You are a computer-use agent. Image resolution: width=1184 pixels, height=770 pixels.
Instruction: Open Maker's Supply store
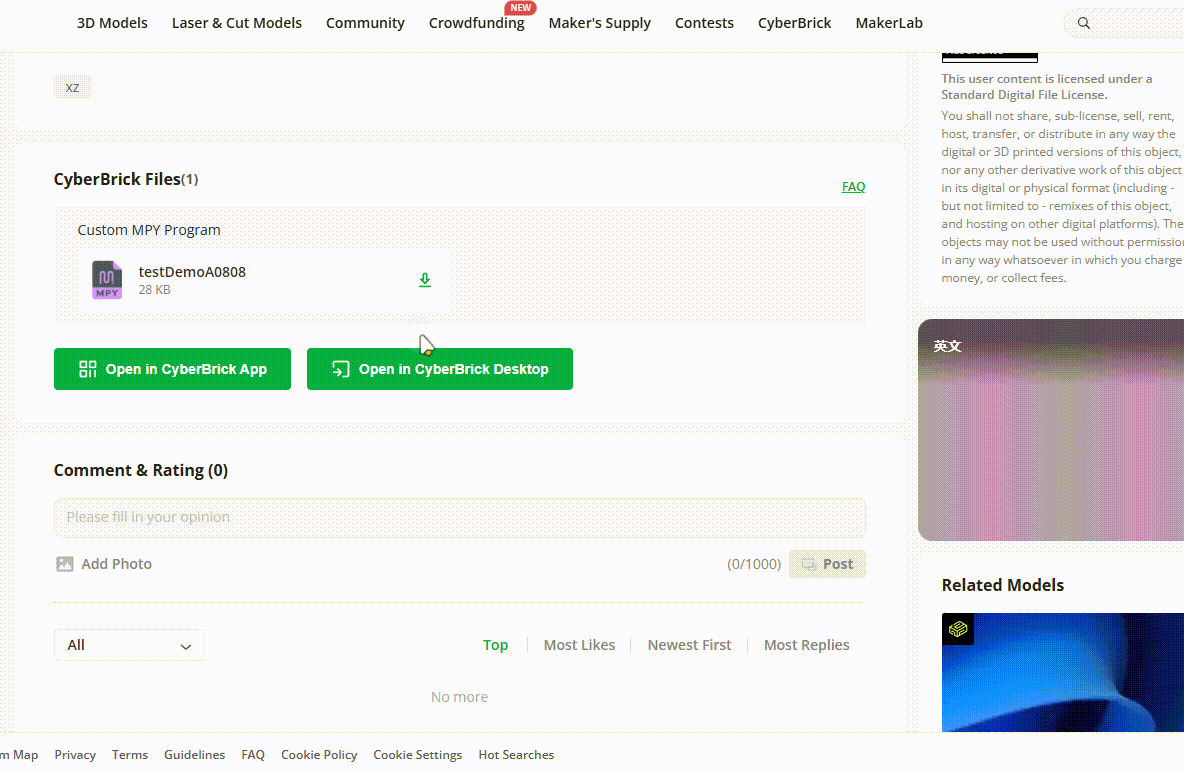[x=600, y=23]
